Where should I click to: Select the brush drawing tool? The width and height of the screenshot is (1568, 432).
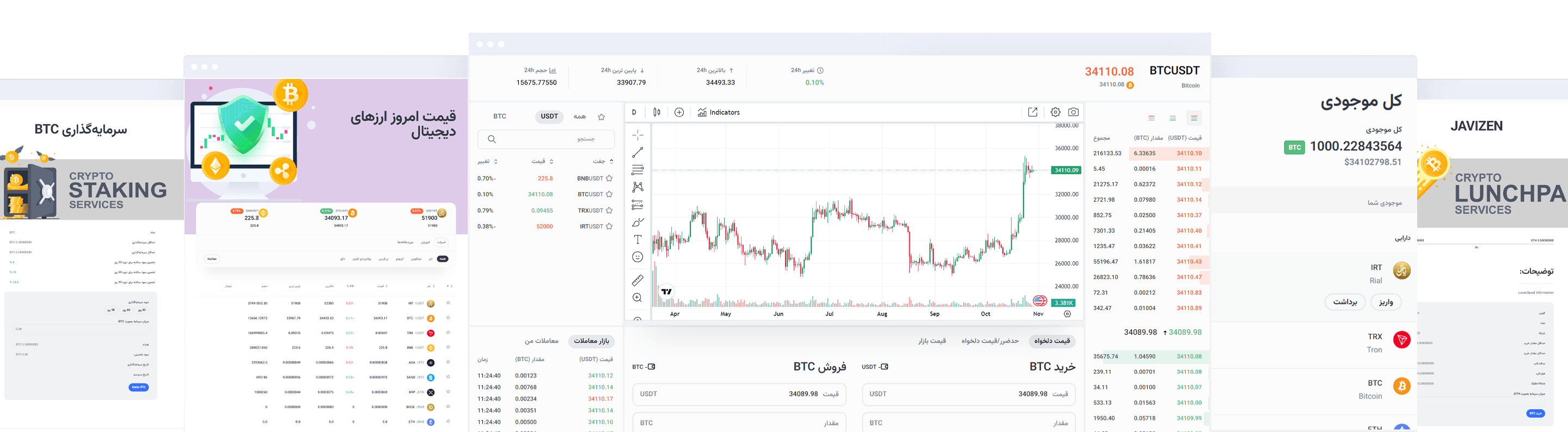[x=638, y=222]
